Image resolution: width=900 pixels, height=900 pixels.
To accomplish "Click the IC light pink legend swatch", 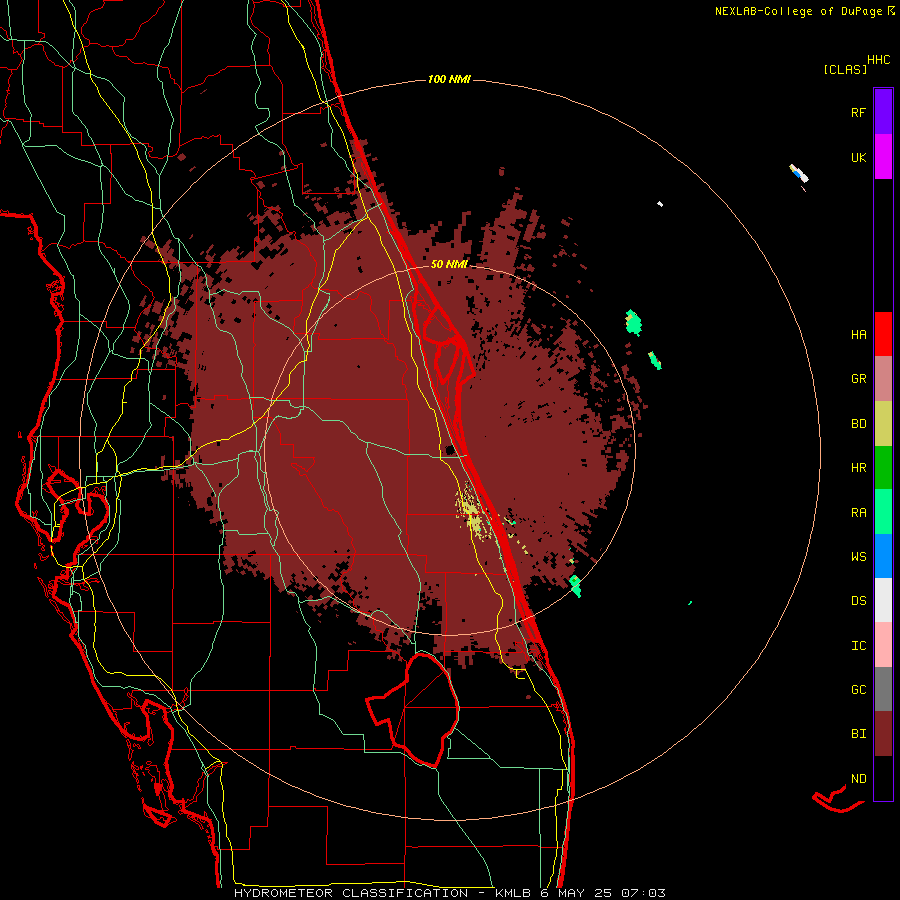I will [883, 645].
